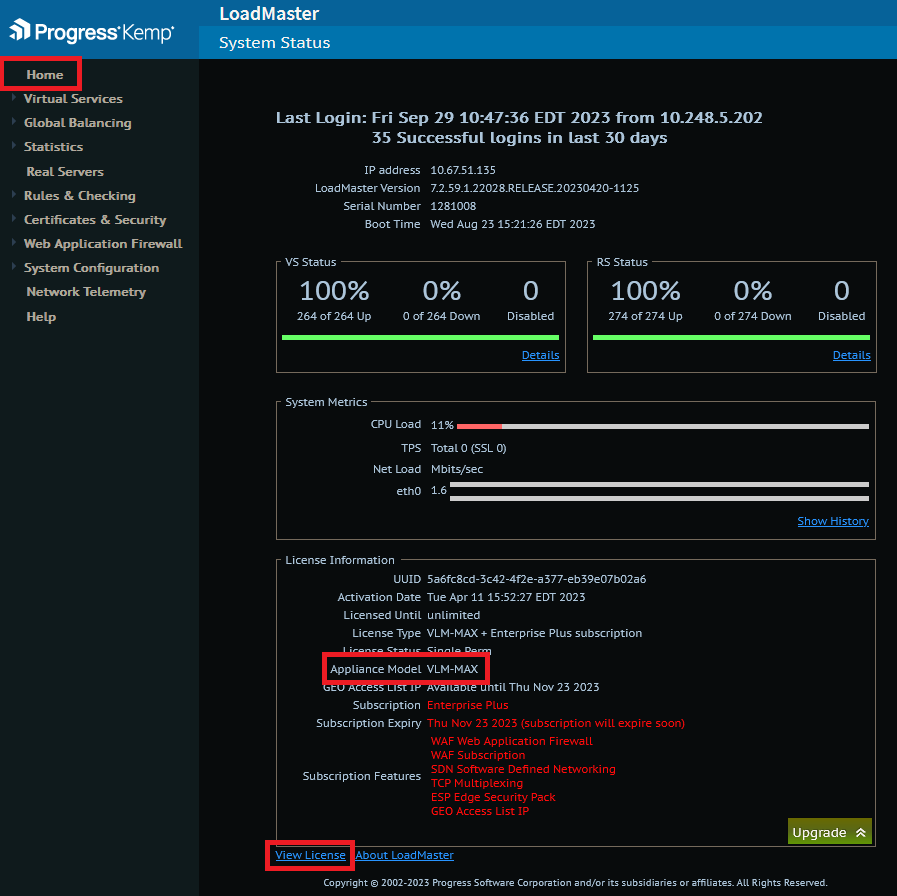Select Virtual Services in sidebar
The width and height of the screenshot is (897, 896).
click(x=73, y=99)
